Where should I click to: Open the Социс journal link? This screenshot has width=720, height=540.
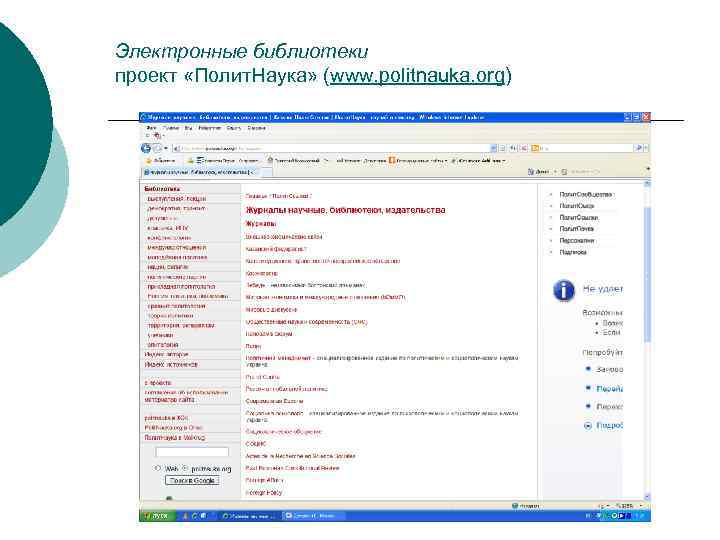tap(255, 444)
